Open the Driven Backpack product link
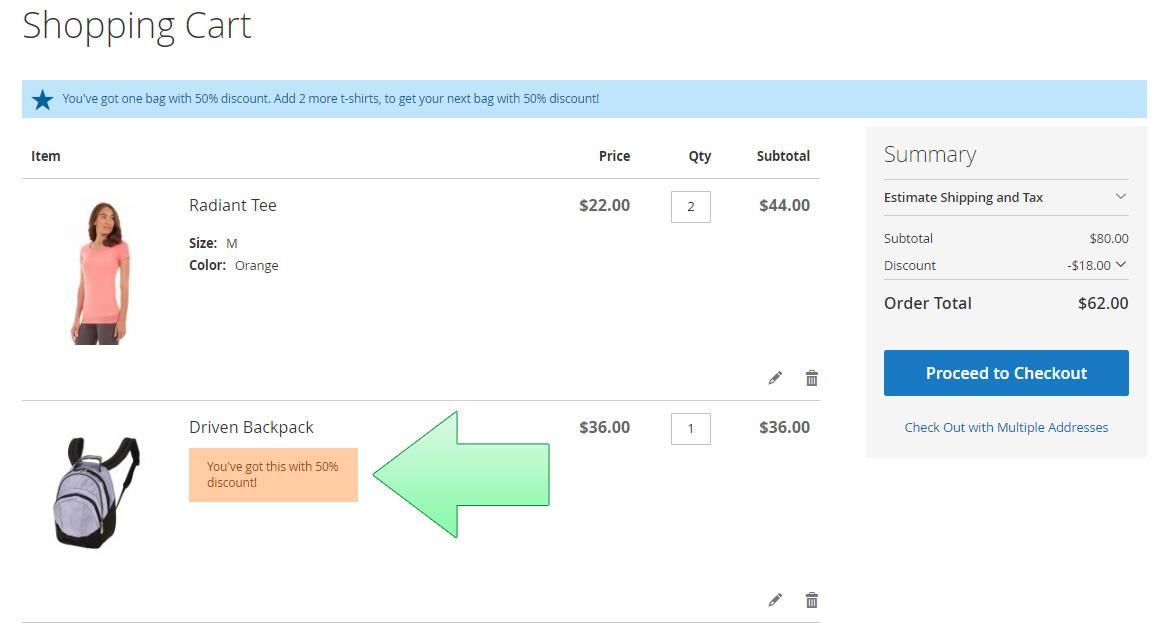Screen dimensions: 1157x629 (251, 427)
